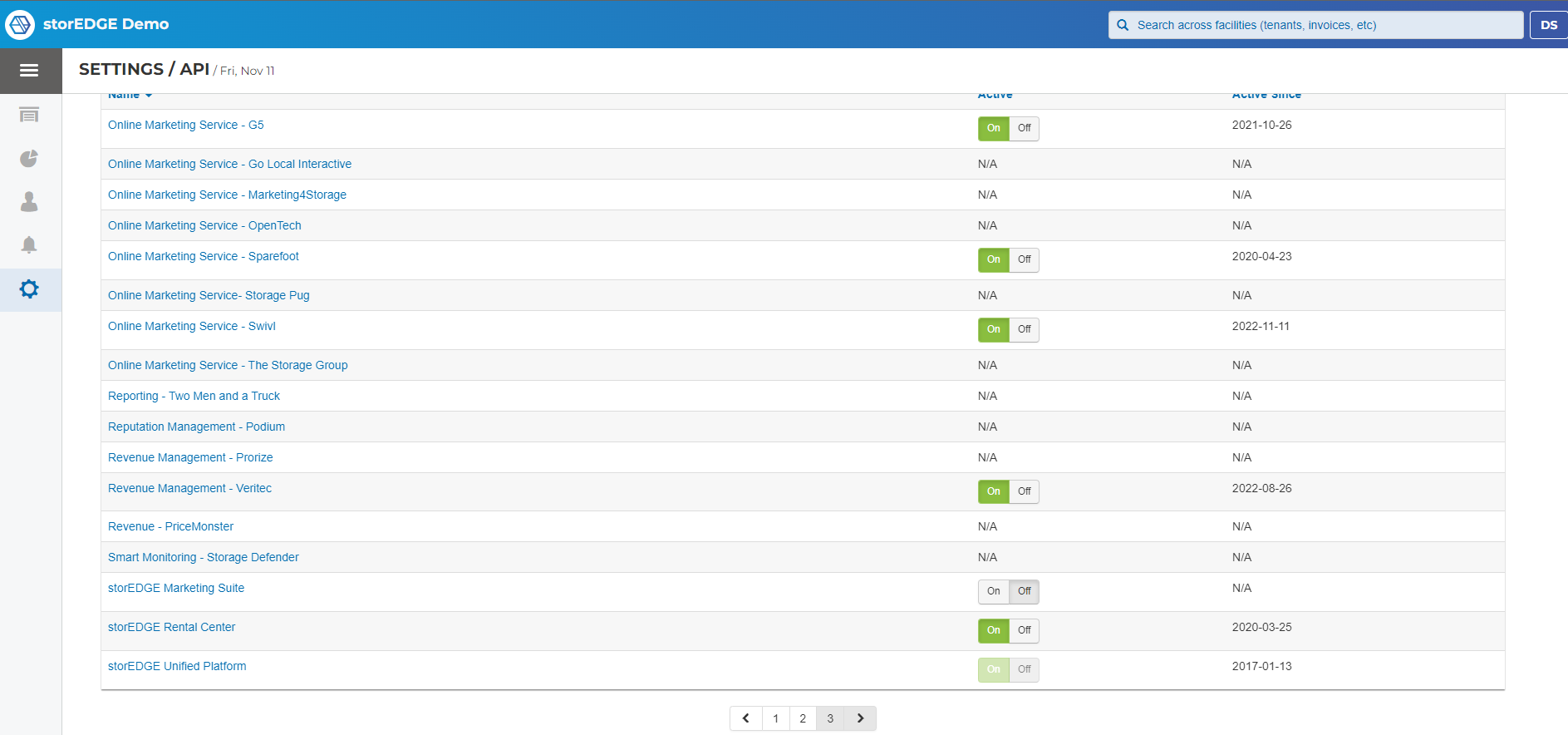Open the hamburger navigation menu
Image resolution: width=1568 pixels, height=735 pixels.
click(x=29, y=71)
